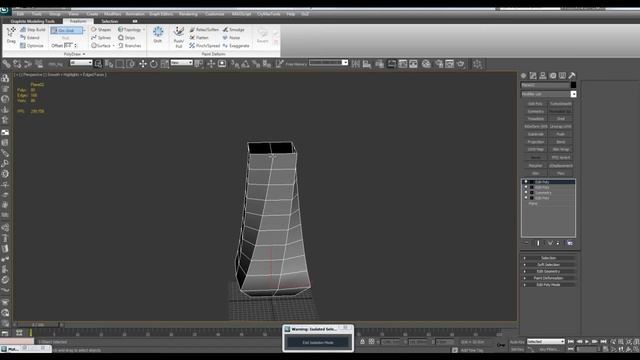
Task: Expand the Soft Selection rollout
Action: point(548,264)
